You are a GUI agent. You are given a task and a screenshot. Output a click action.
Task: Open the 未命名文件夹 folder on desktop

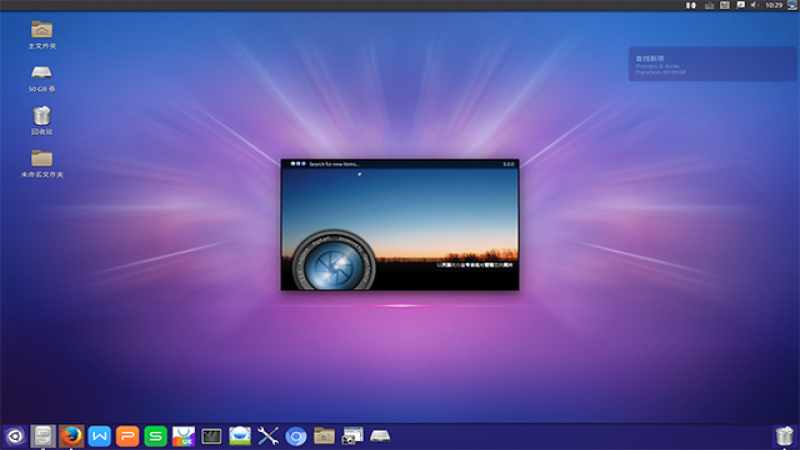(42, 163)
